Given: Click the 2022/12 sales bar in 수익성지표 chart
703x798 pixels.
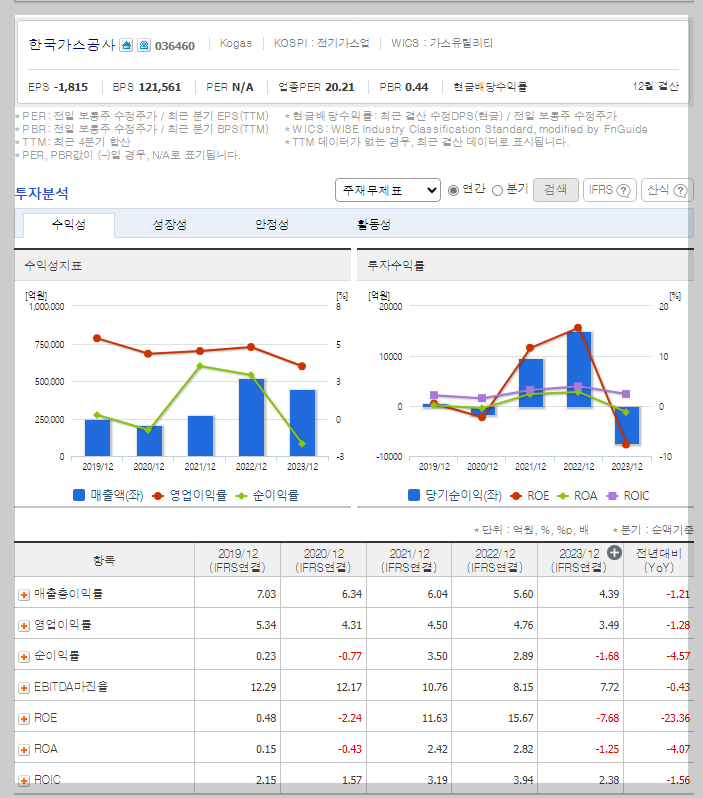Looking at the screenshot, I should [251, 417].
